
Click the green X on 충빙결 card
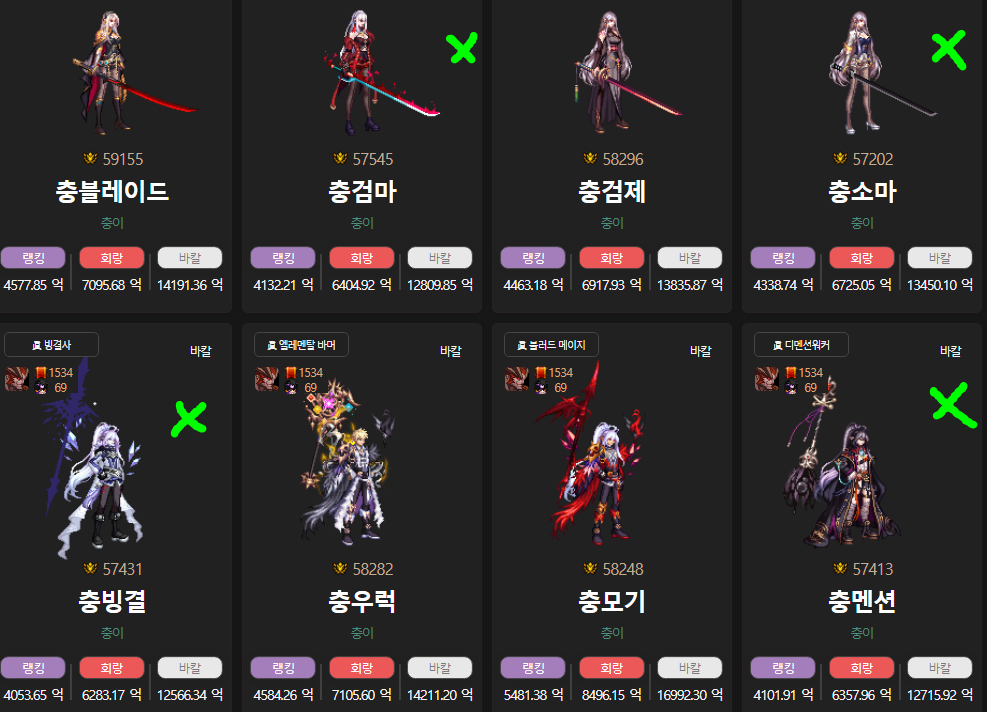coord(189,419)
